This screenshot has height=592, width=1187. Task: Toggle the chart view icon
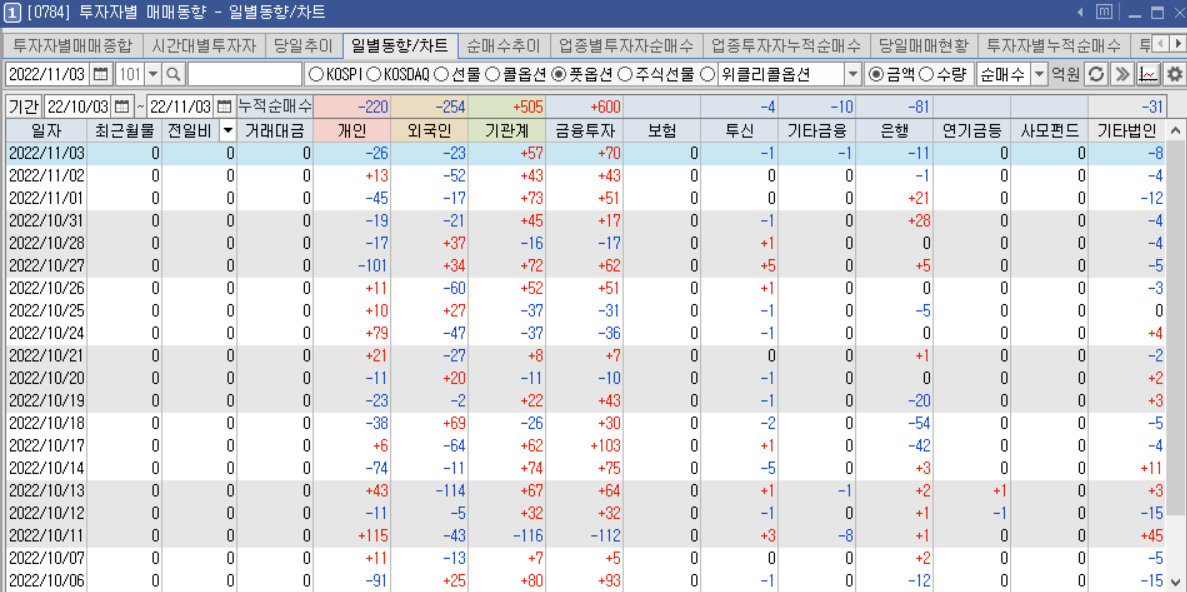[1148, 74]
